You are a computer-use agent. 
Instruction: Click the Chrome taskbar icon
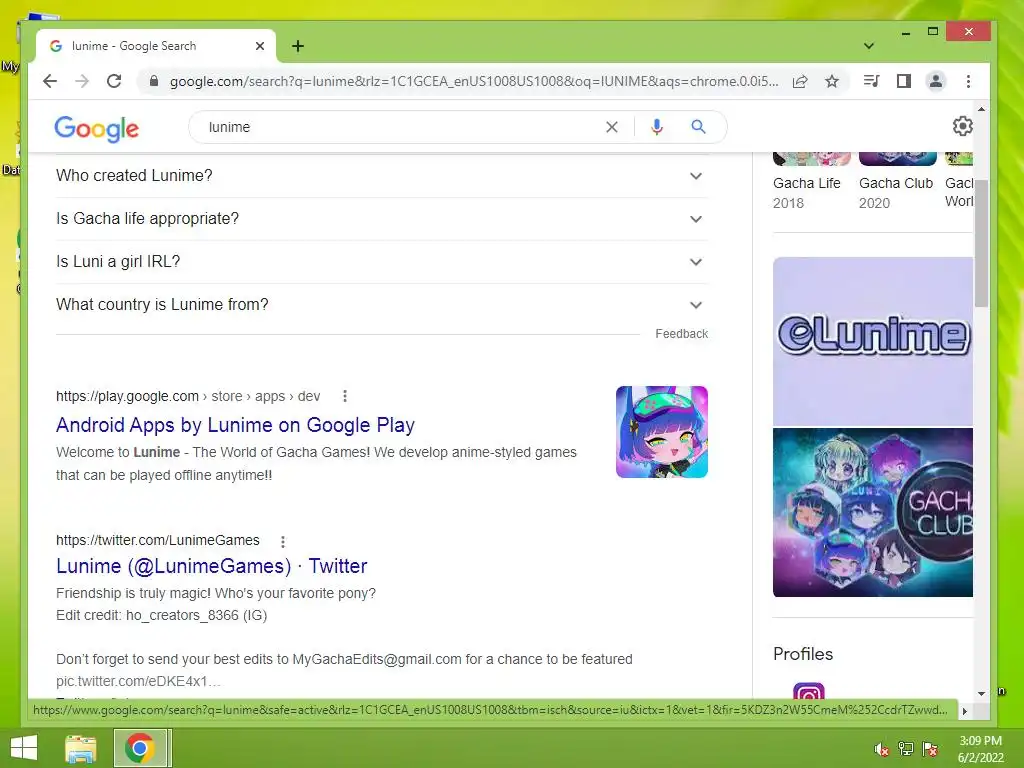[x=140, y=748]
